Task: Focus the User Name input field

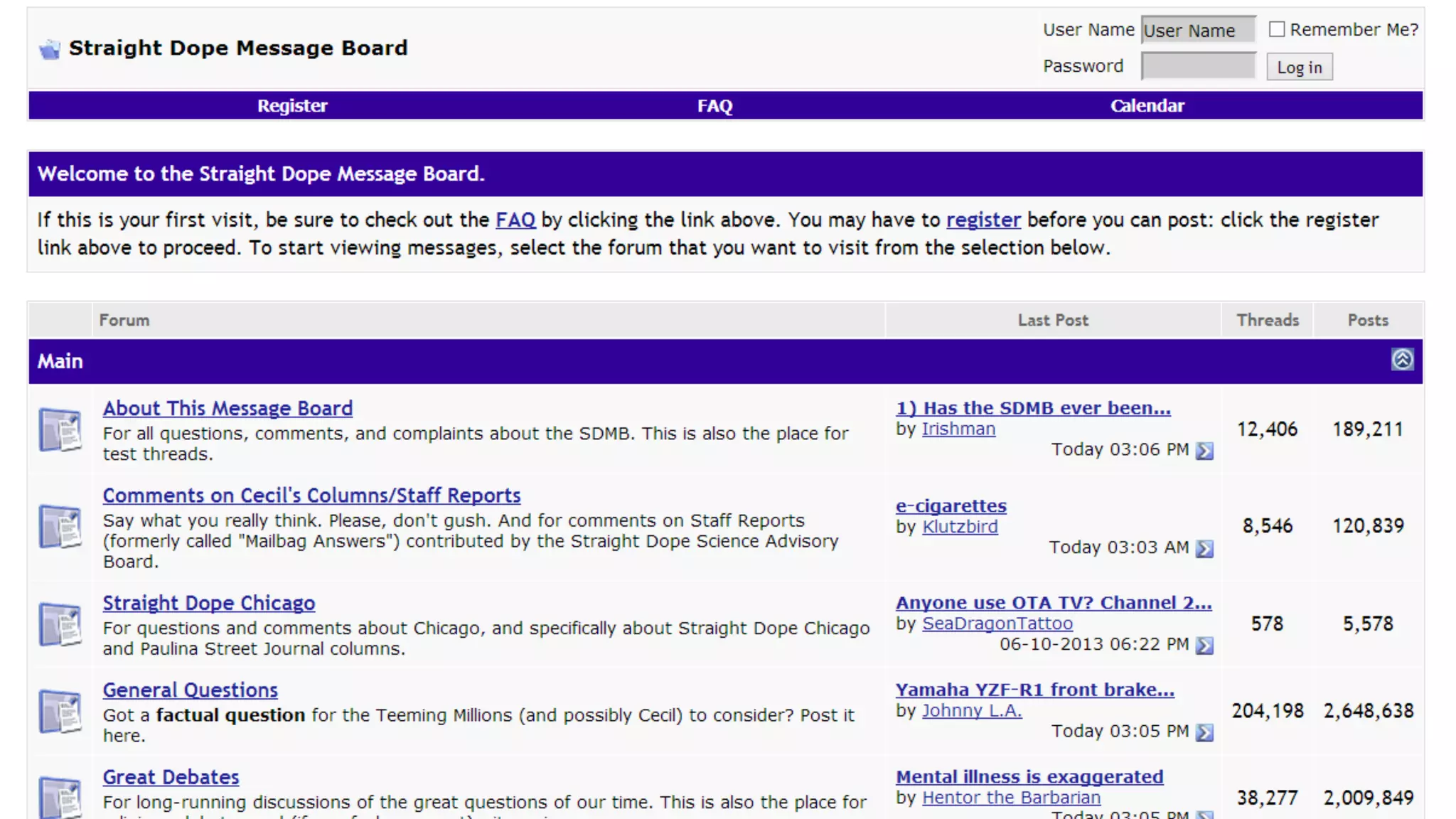Action: click(x=1198, y=30)
